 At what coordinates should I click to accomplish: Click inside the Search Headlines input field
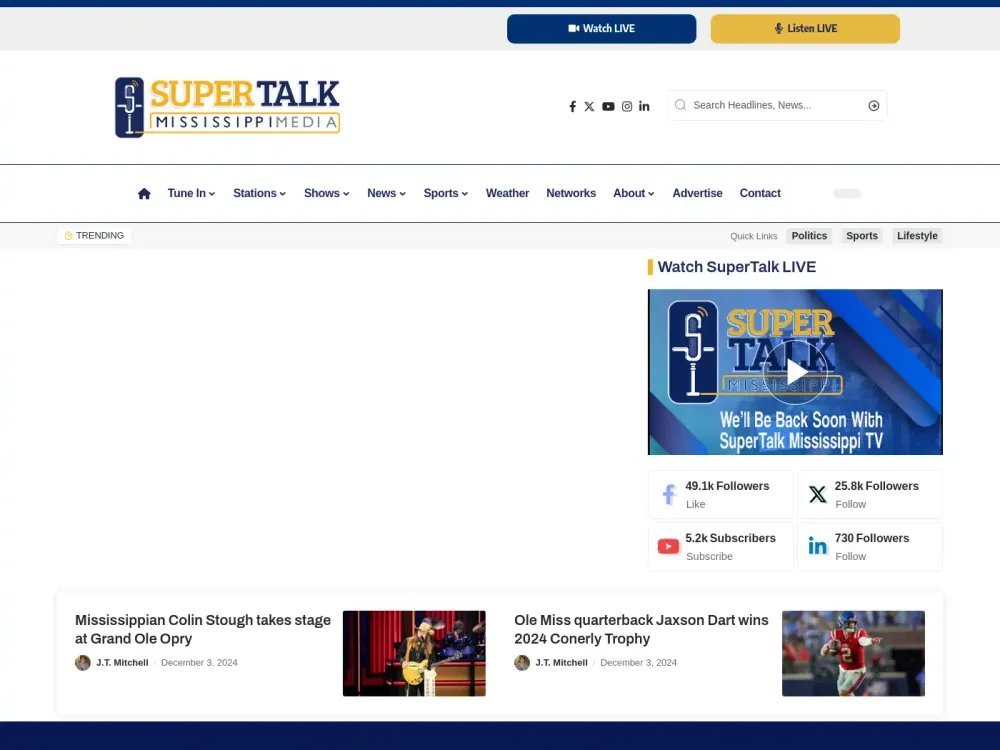[x=770, y=105]
